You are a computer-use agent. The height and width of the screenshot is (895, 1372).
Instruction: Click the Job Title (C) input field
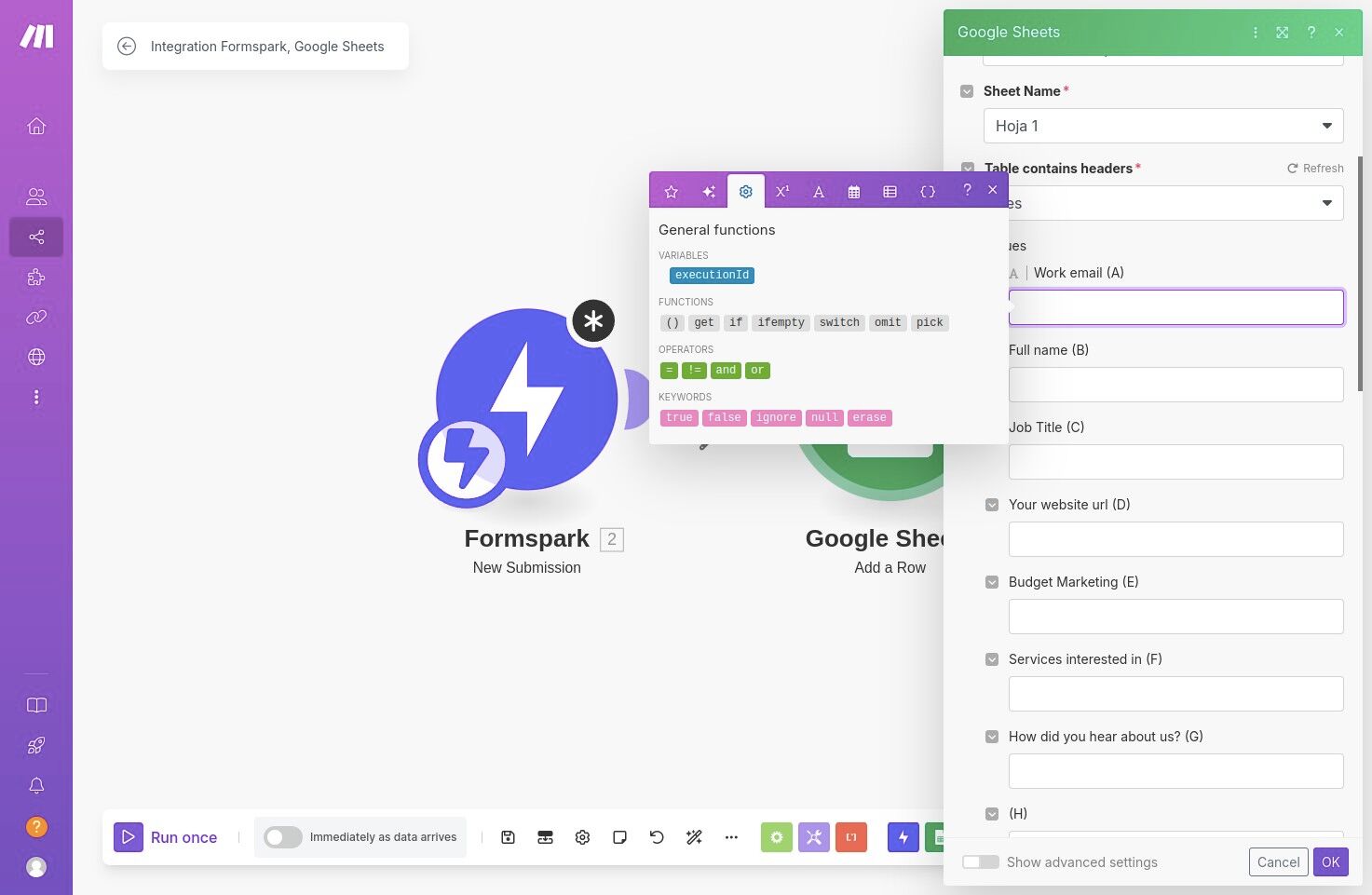click(1175, 462)
